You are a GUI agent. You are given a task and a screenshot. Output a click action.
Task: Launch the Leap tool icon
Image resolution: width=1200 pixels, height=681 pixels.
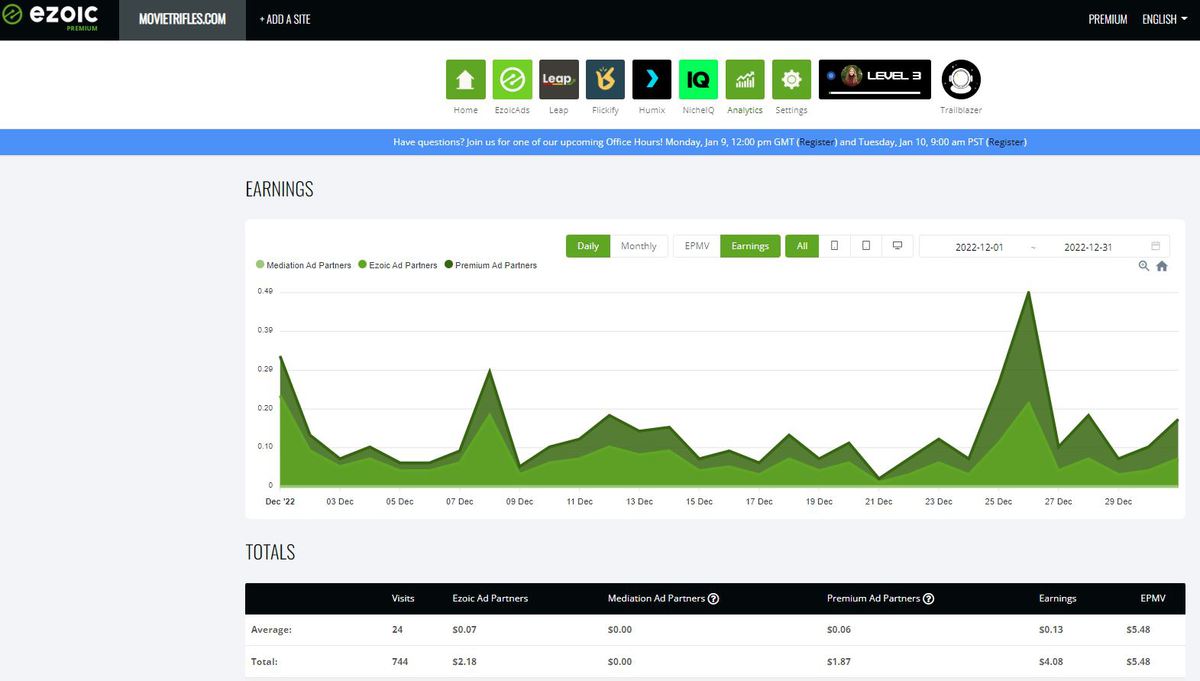(558, 79)
